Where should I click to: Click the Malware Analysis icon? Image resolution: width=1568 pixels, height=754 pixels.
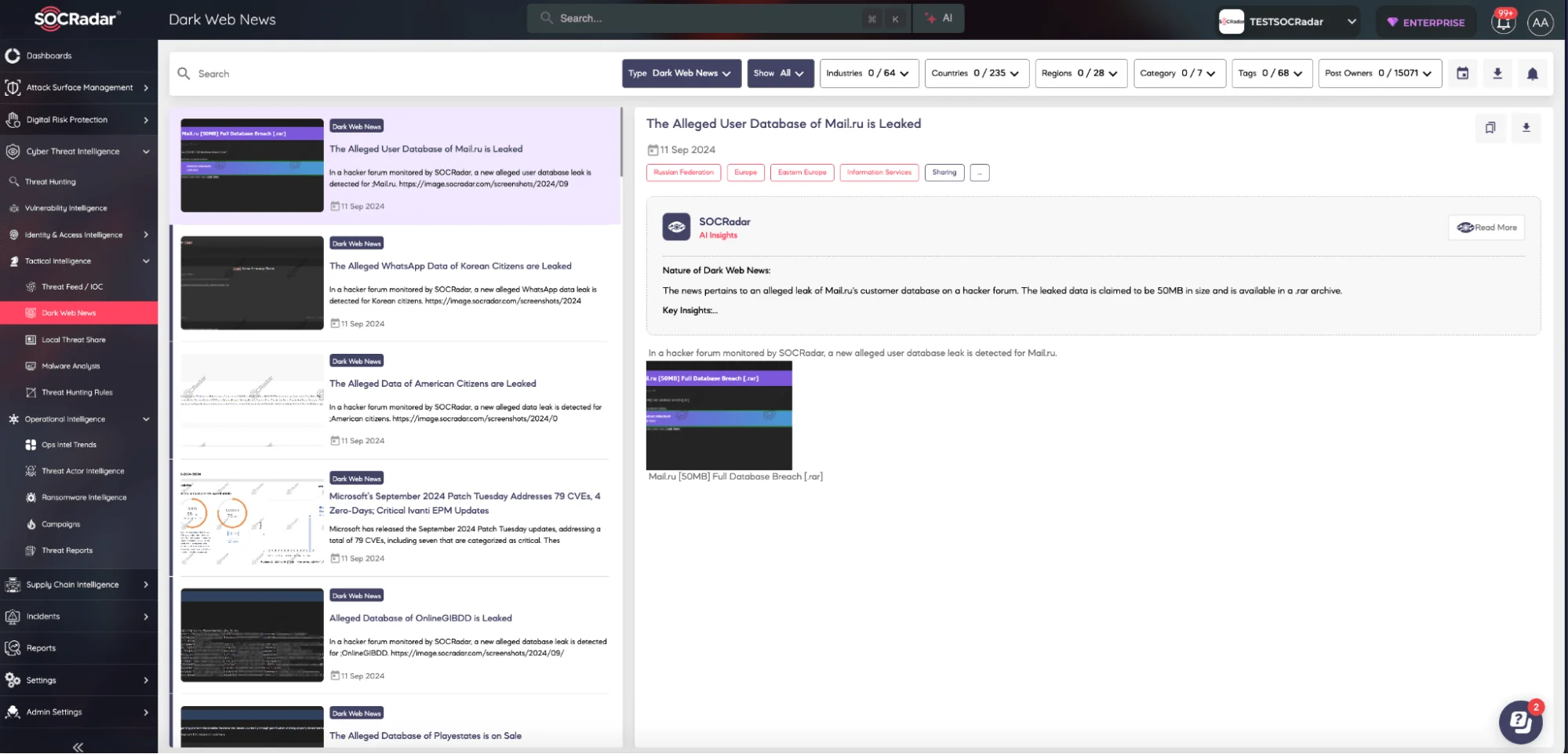(x=31, y=366)
